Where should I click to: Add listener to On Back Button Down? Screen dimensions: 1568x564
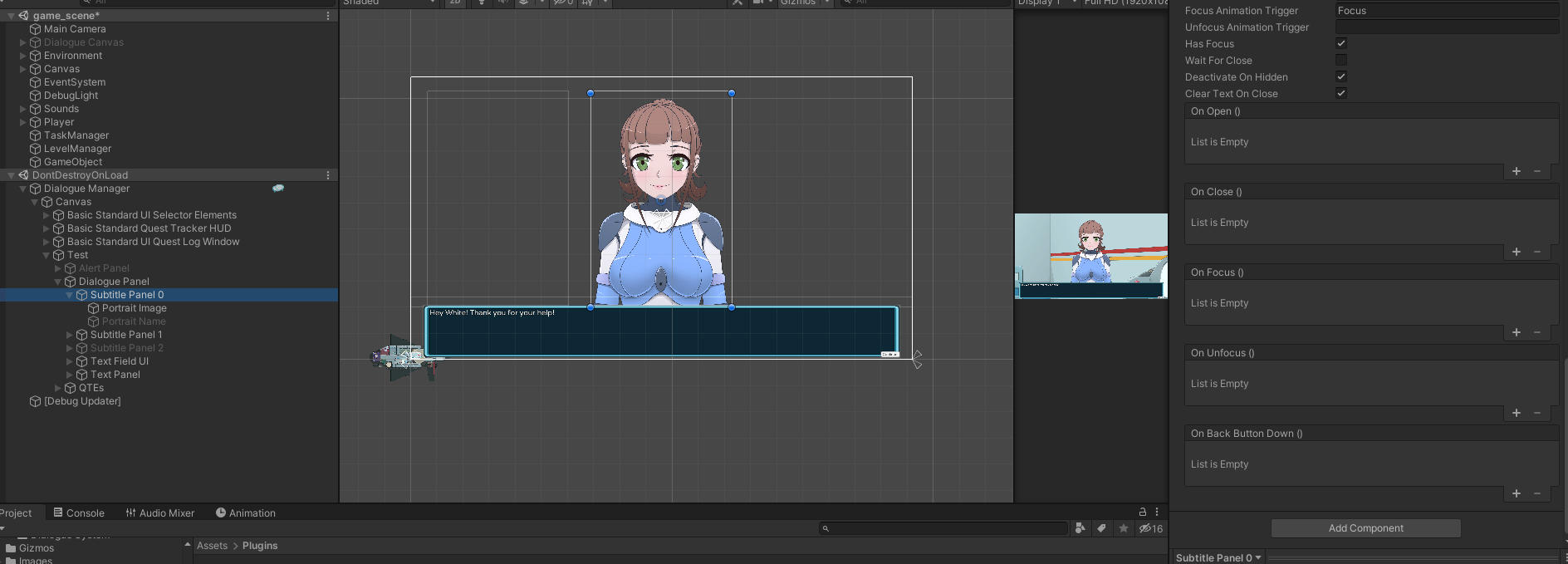pyautogui.click(x=1517, y=493)
